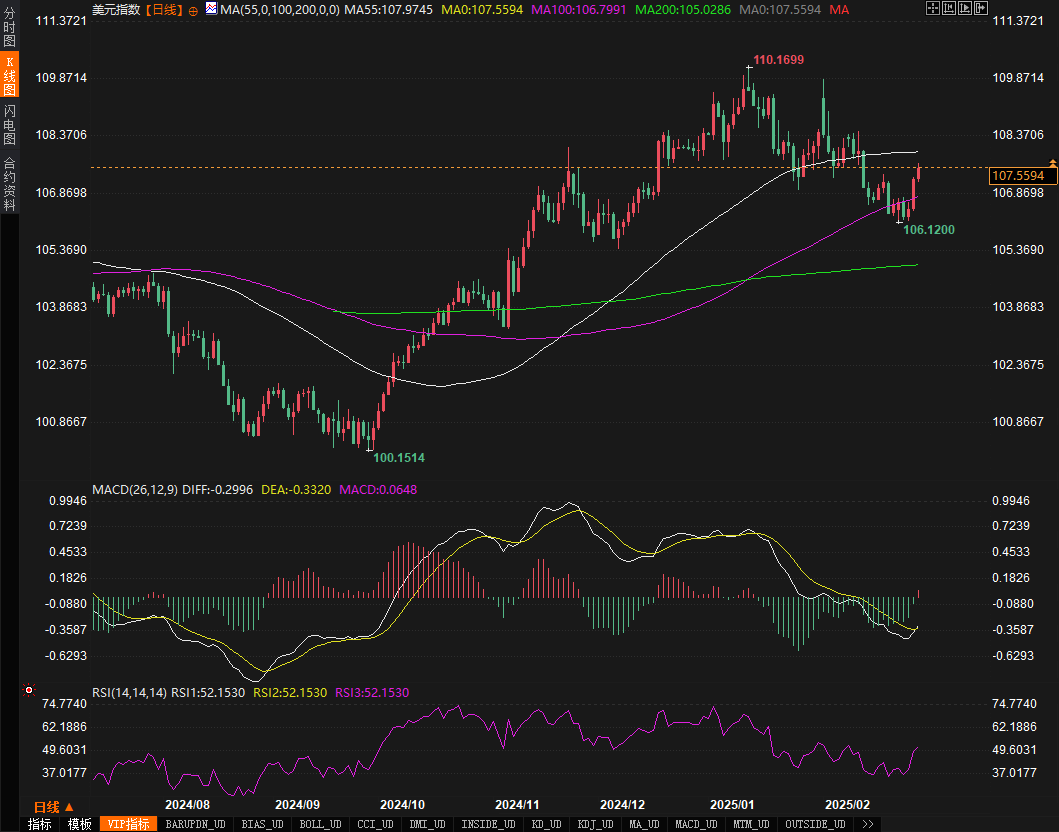
Task: Click the last layout icon at top right
Action: point(981,9)
